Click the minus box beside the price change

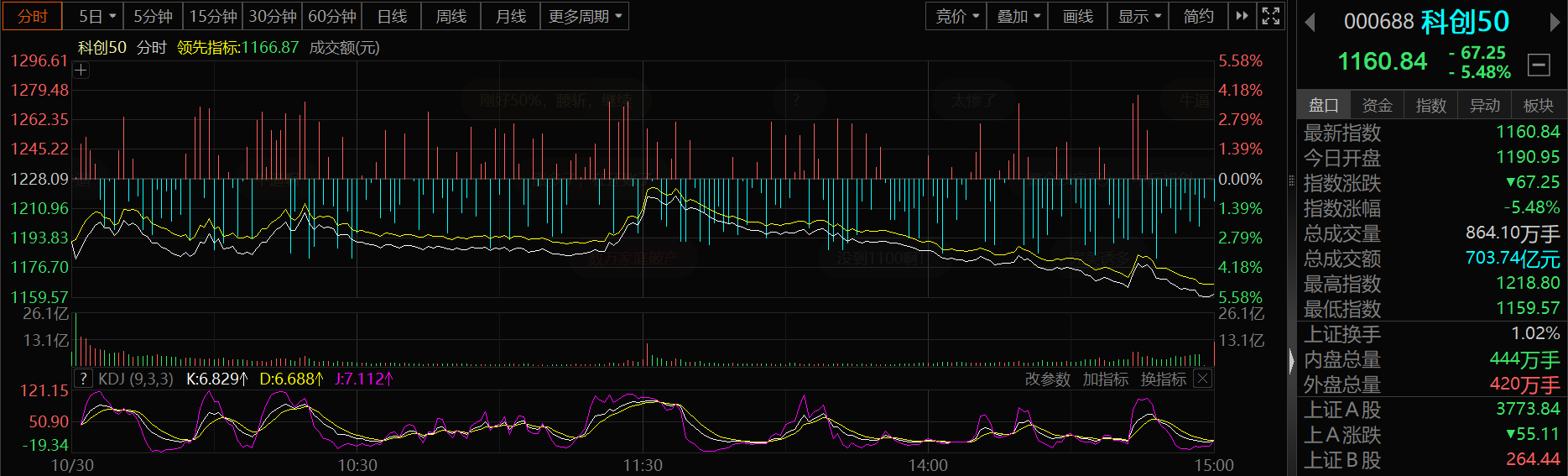click(1539, 64)
